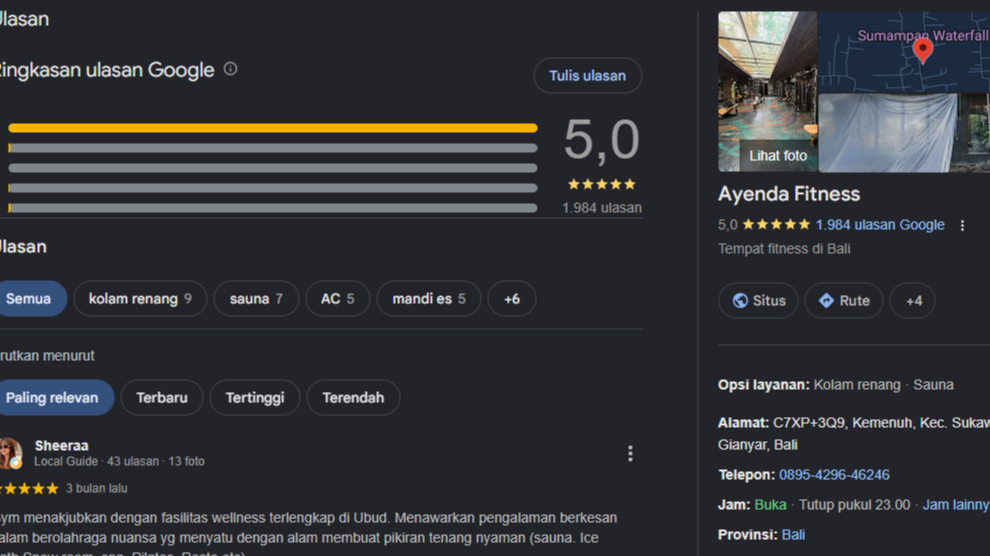990x556 pixels.
Task: Click the stars under the big 5,0
Action: coord(601,184)
